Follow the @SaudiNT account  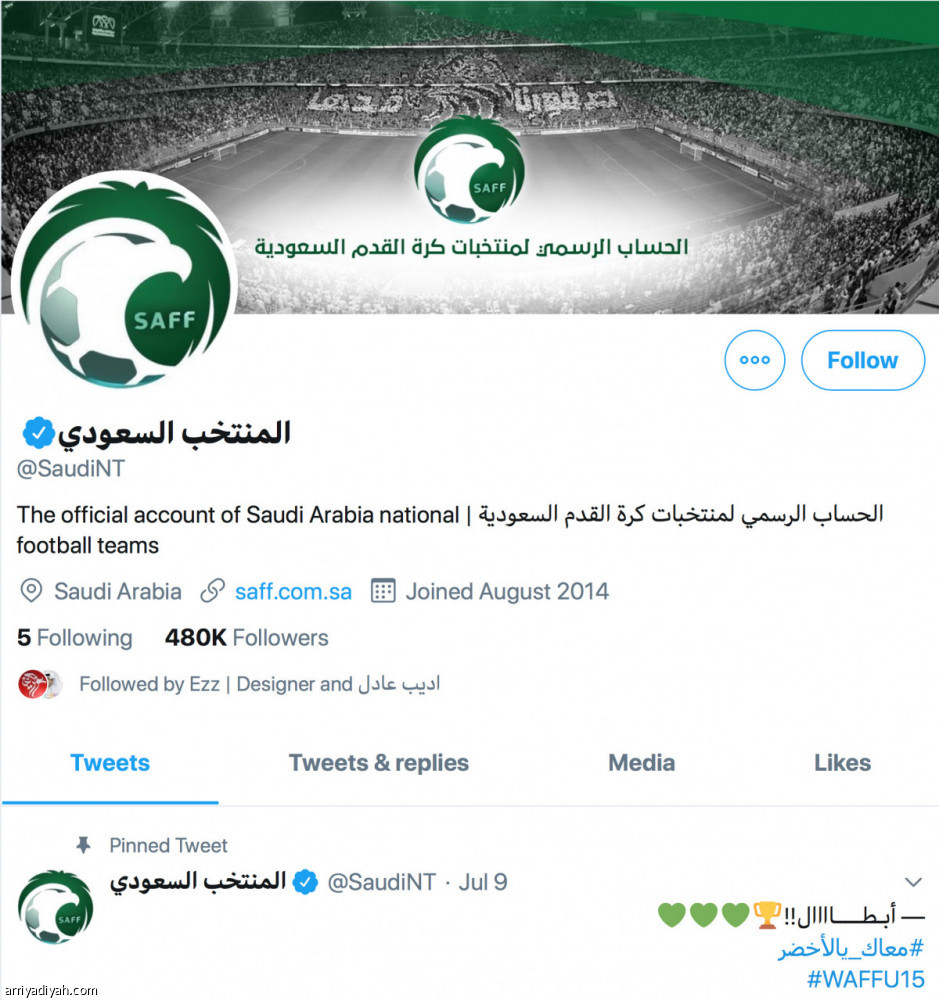point(862,360)
